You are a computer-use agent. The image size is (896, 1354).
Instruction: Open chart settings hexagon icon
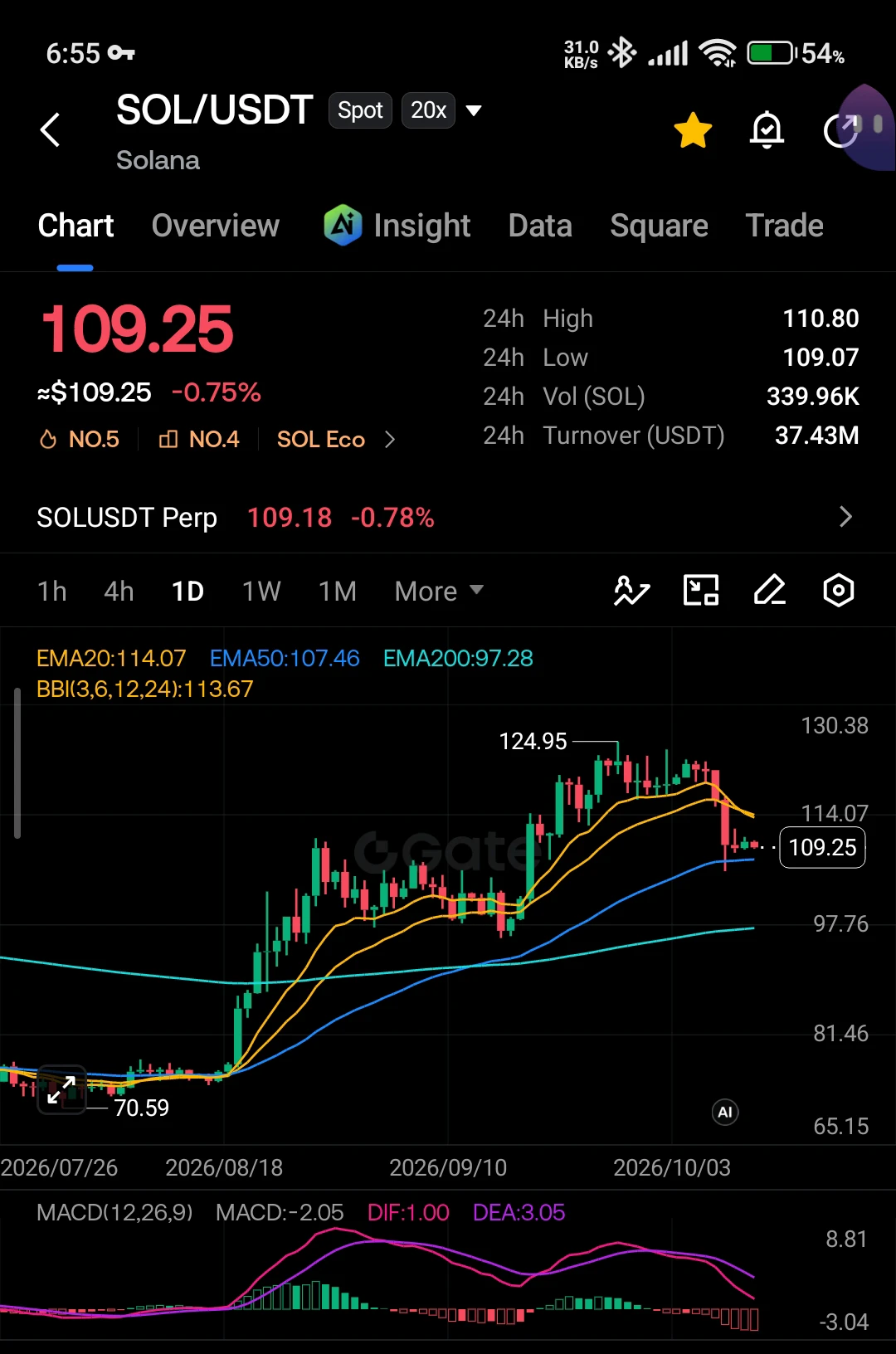point(839,591)
